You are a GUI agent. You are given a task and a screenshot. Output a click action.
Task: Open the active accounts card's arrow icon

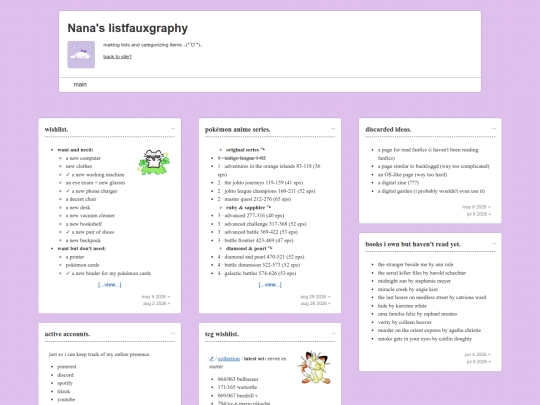click(173, 333)
